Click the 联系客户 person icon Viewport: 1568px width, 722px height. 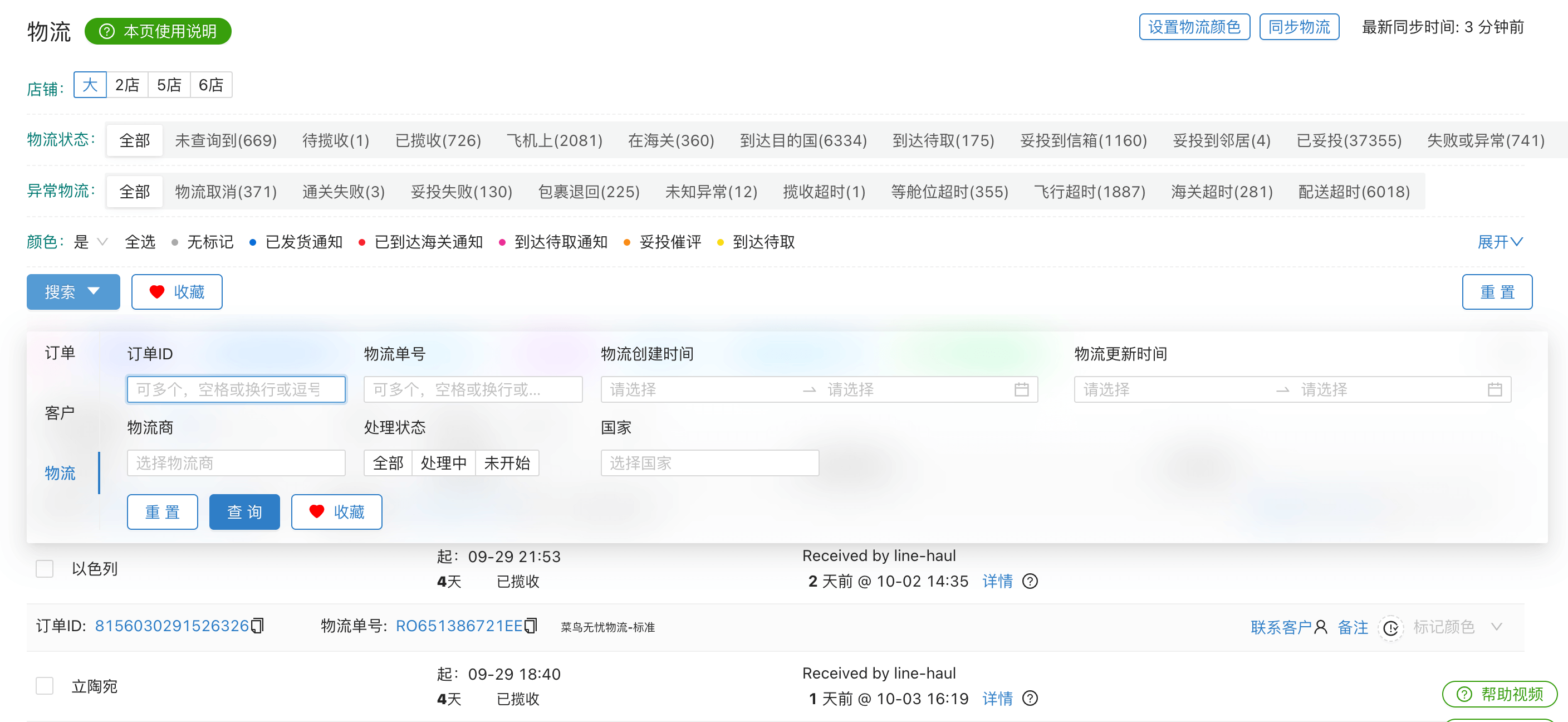pos(1320,627)
